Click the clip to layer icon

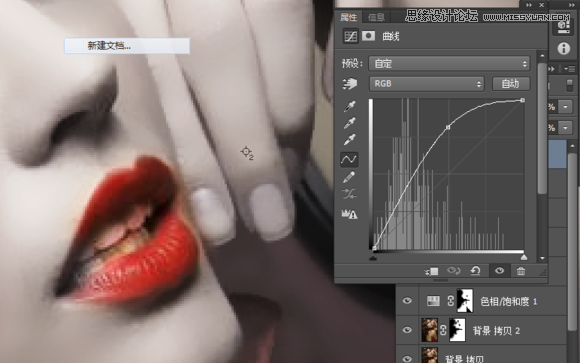(431, 271)
